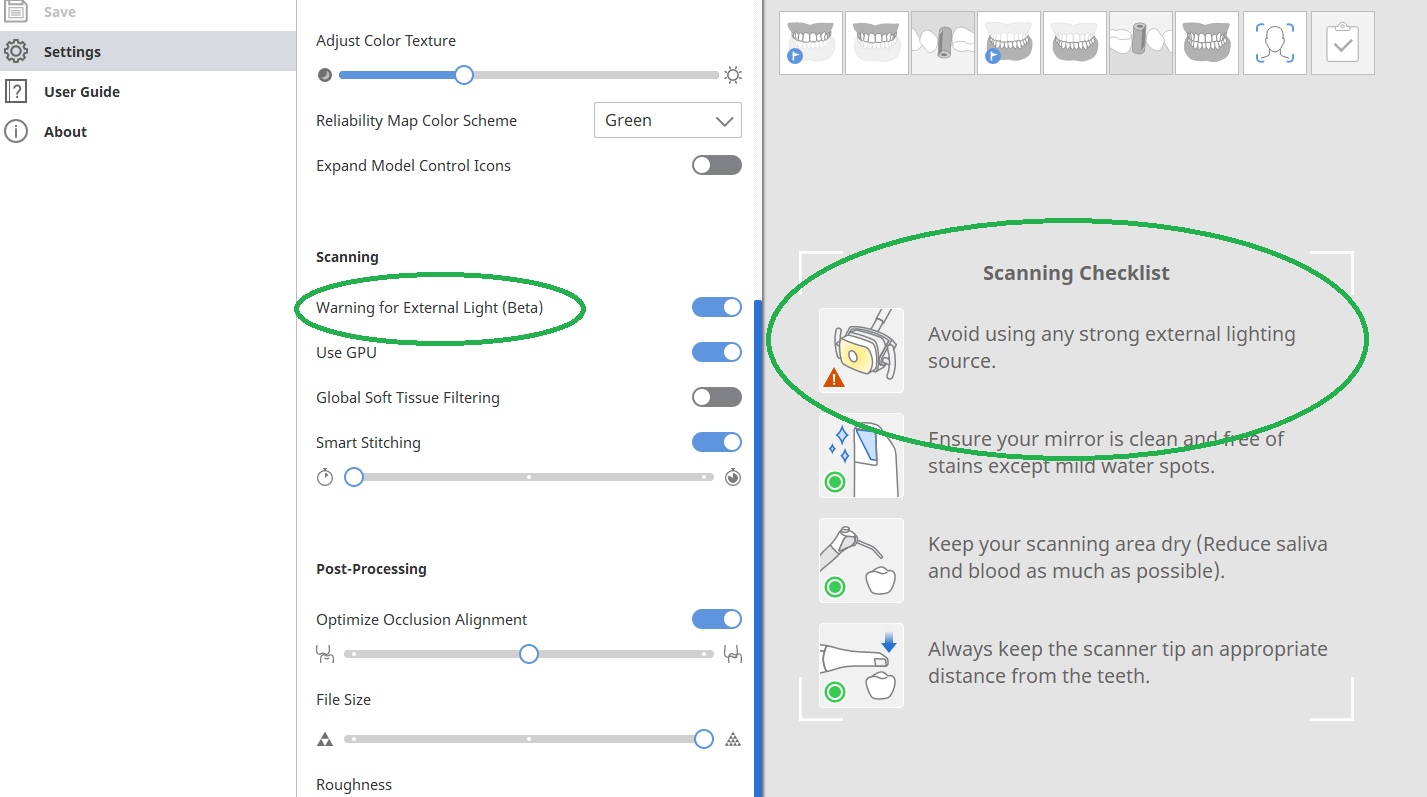Click About in the sidebar
Viewport: 1427px width, 797px height.
(x=65, y=132)
